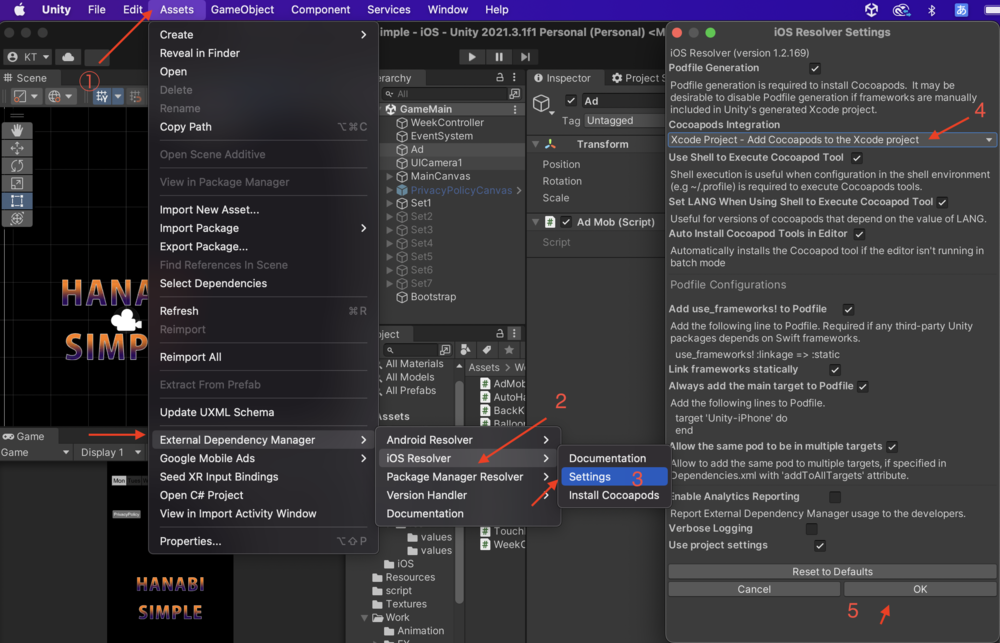The image size is (1000, 643).
Task: Toggle Auto Install Cocoapod Tools in Editor
Action: pos(859,234)
